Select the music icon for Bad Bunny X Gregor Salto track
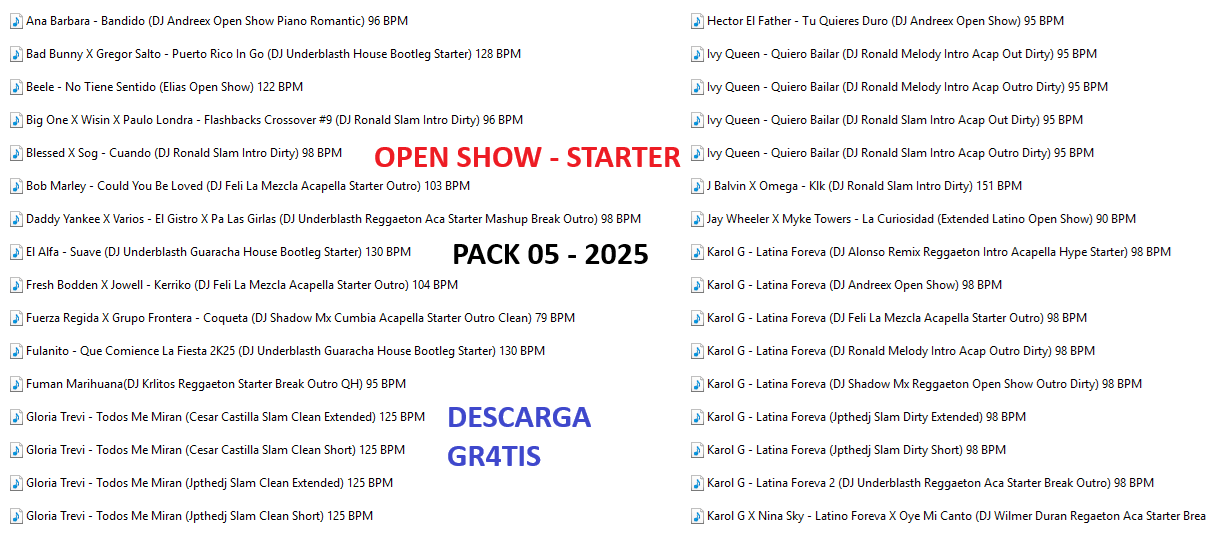 (16, 54)
